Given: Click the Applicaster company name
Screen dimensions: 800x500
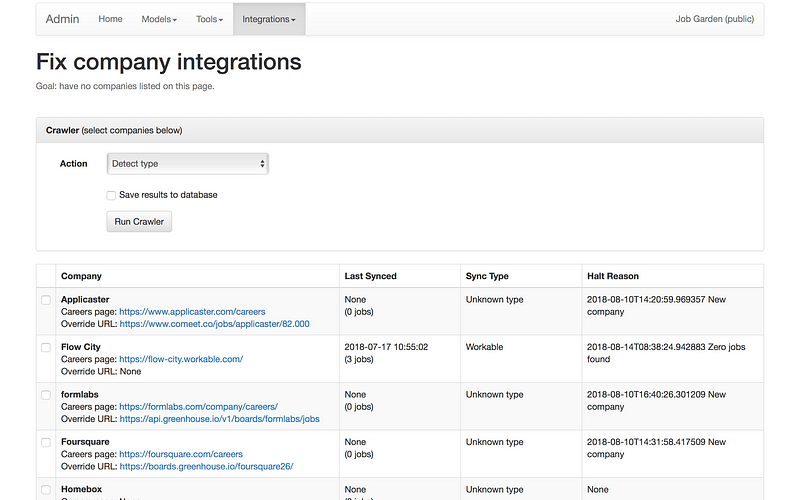Looking at the screenshot, I should coord(85,299).
